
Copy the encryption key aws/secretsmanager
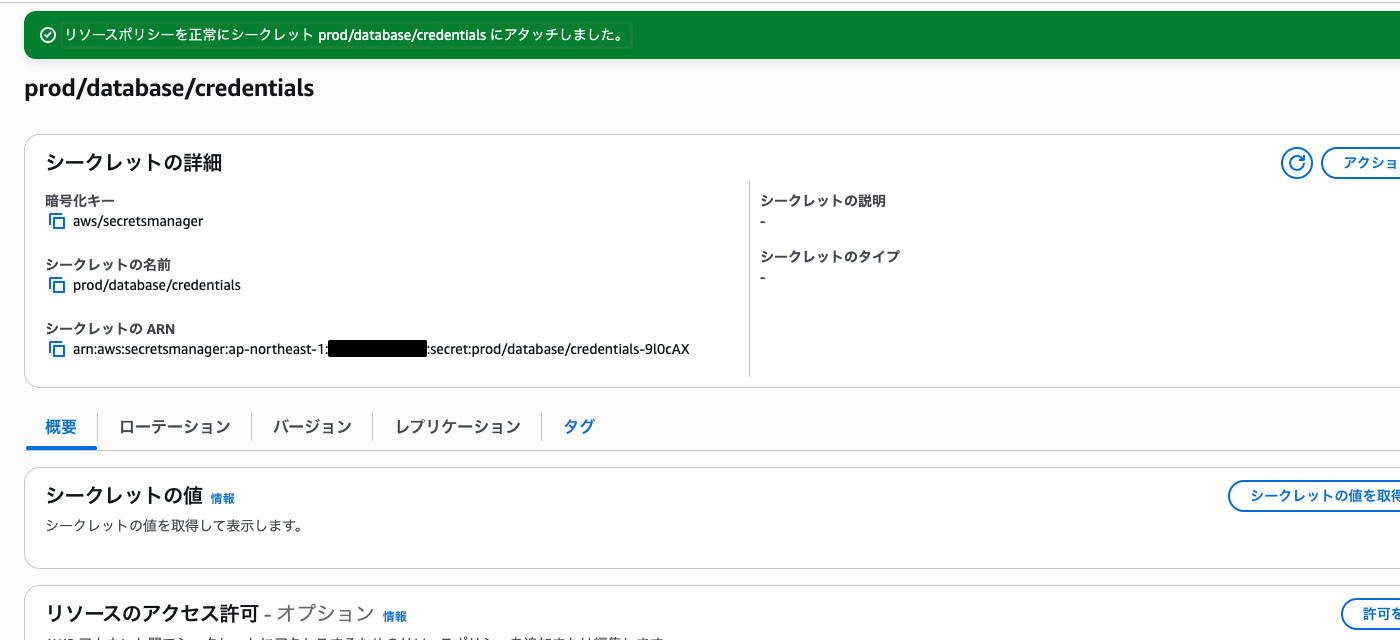tap(57, 221)
